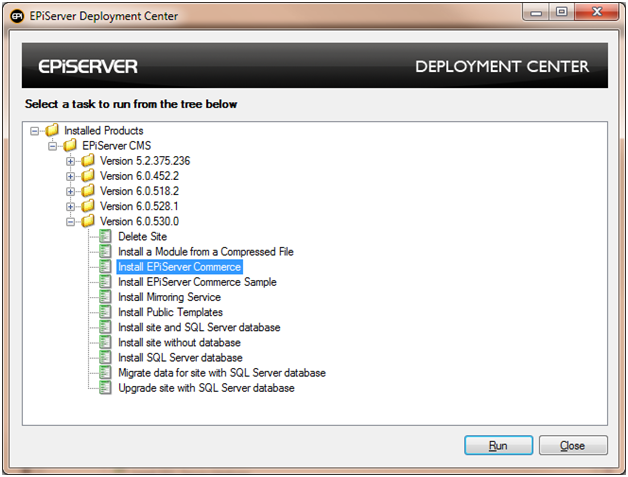Click the icon next to Install SQL Server database

point(107,357)
